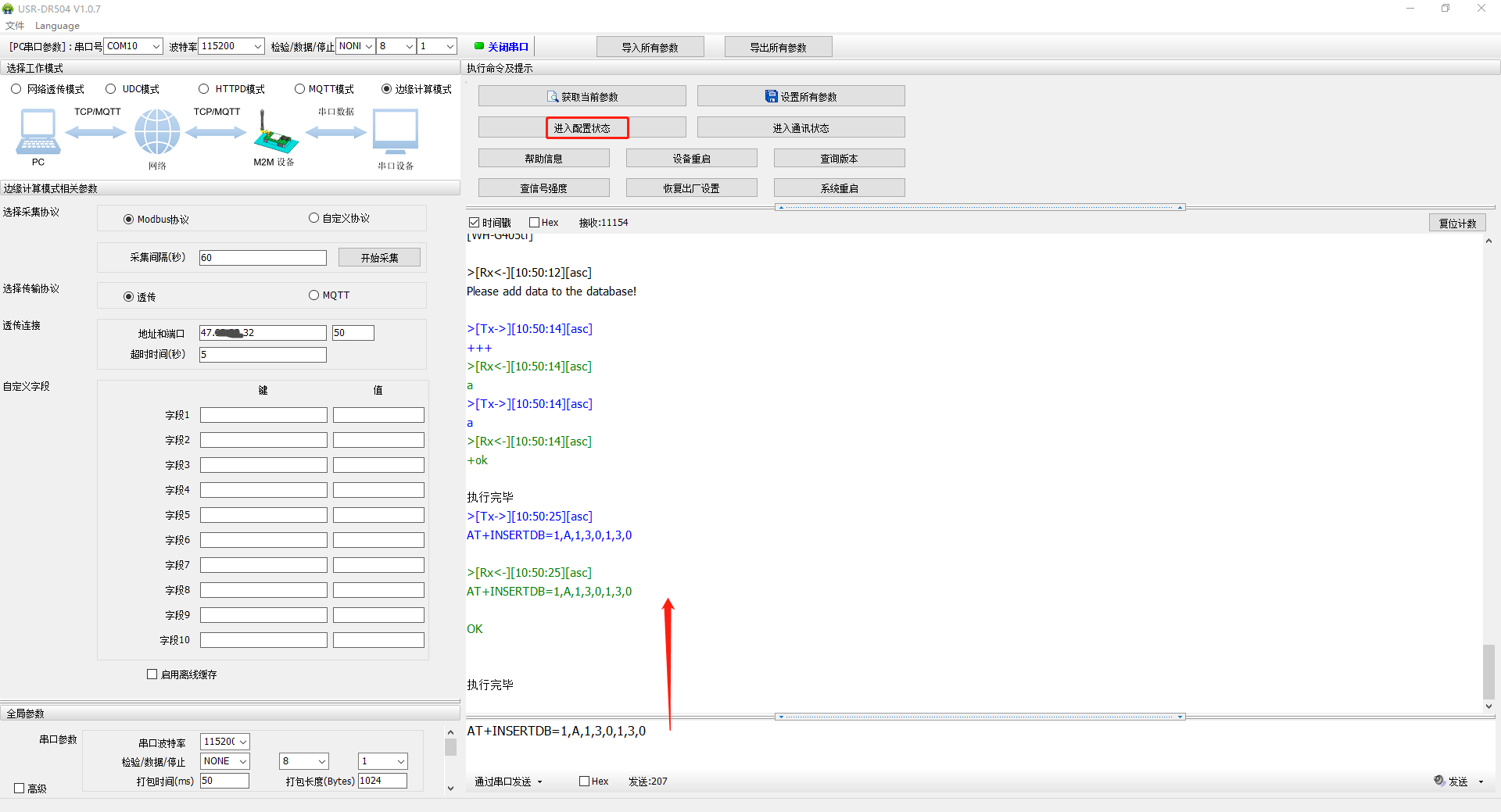Screen dimensions: 1501x812
Task: Click the get current parameters button icon
Action: [552, 97]
